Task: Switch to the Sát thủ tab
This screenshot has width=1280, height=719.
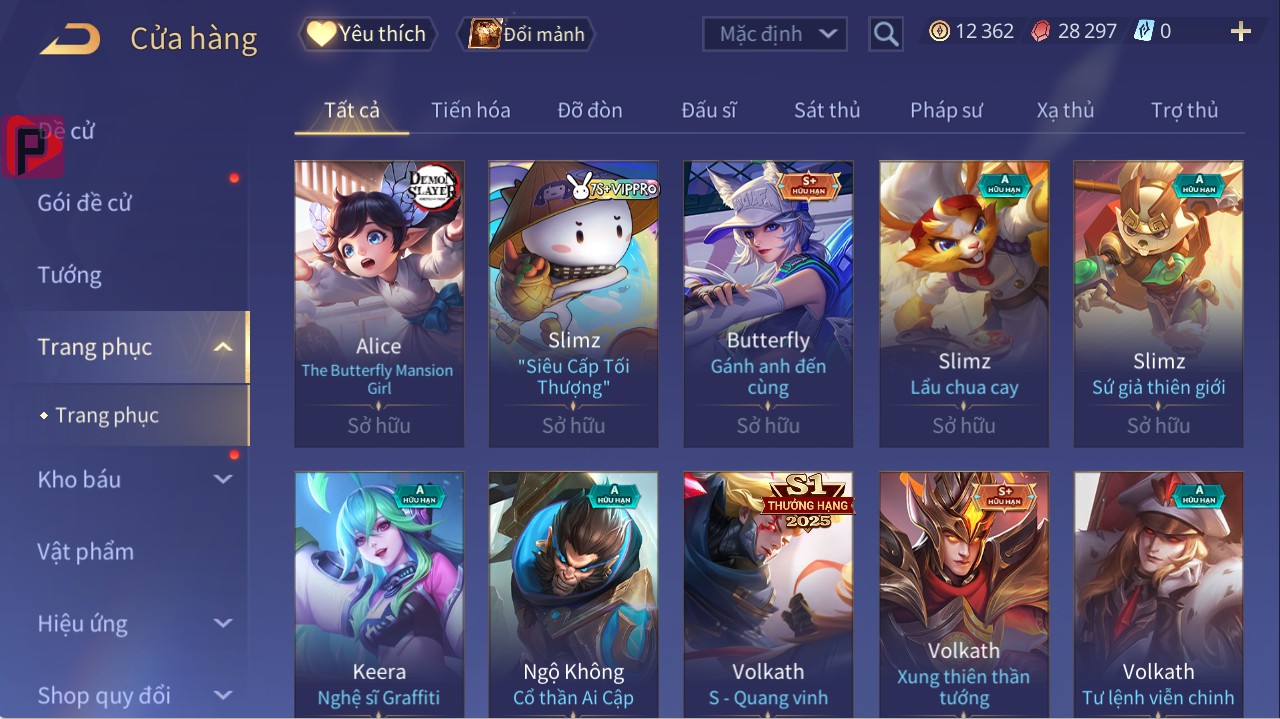Action: [827, 110]
